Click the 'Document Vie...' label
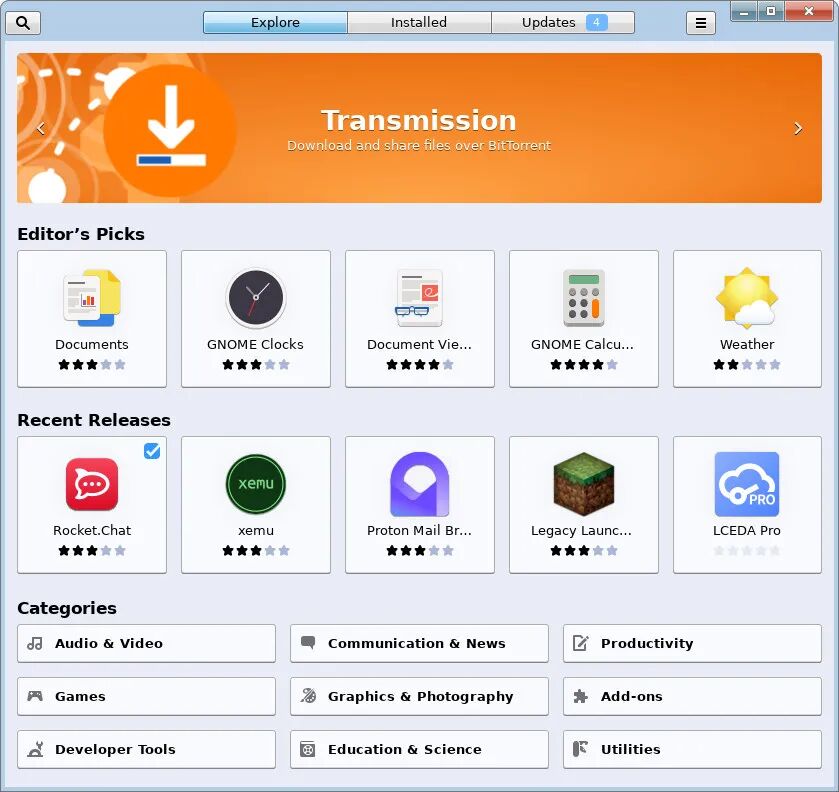This screenshot has width=839, height=792. coord(420,345)
